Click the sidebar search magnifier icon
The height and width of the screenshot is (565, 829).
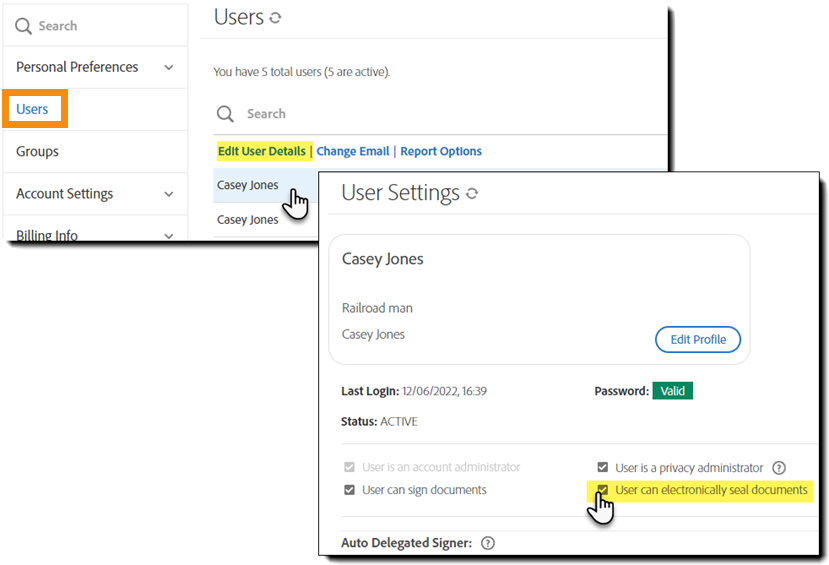coord(23,26)
